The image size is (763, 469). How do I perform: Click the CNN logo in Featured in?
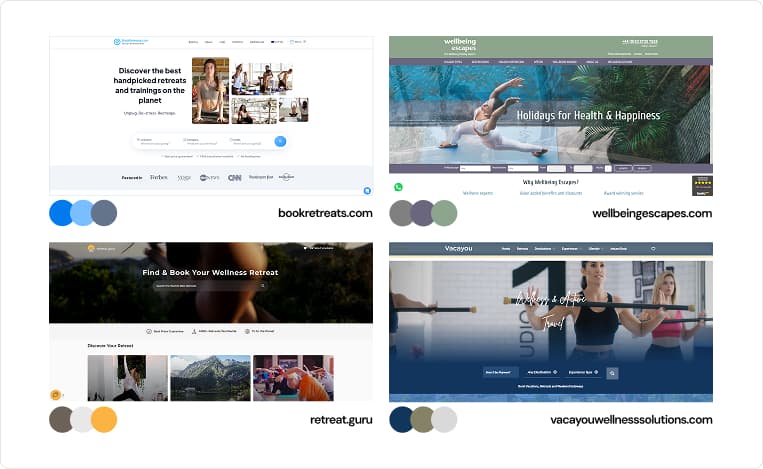[x=235, y=178]
